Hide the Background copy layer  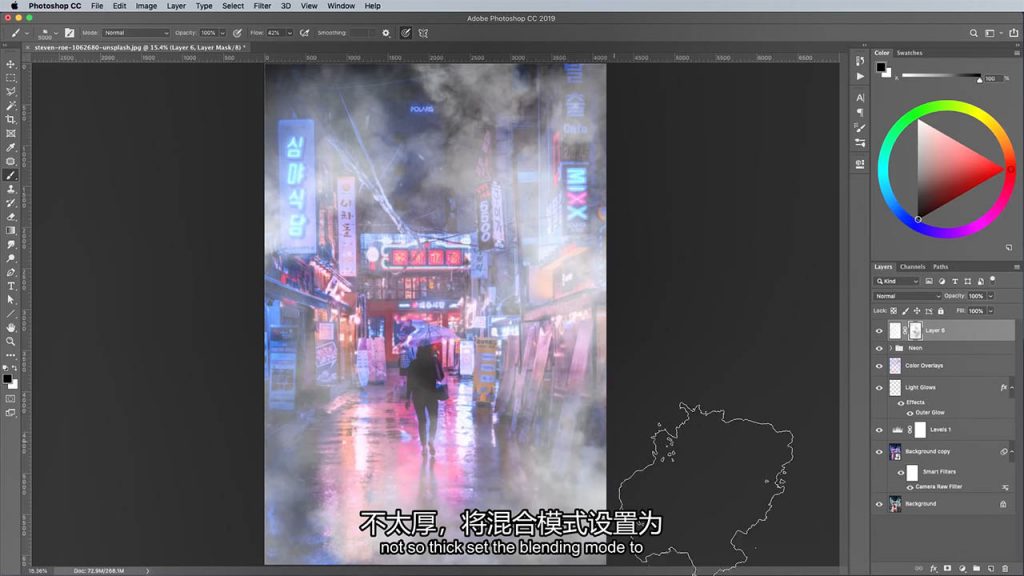click(x=879, y=452)
